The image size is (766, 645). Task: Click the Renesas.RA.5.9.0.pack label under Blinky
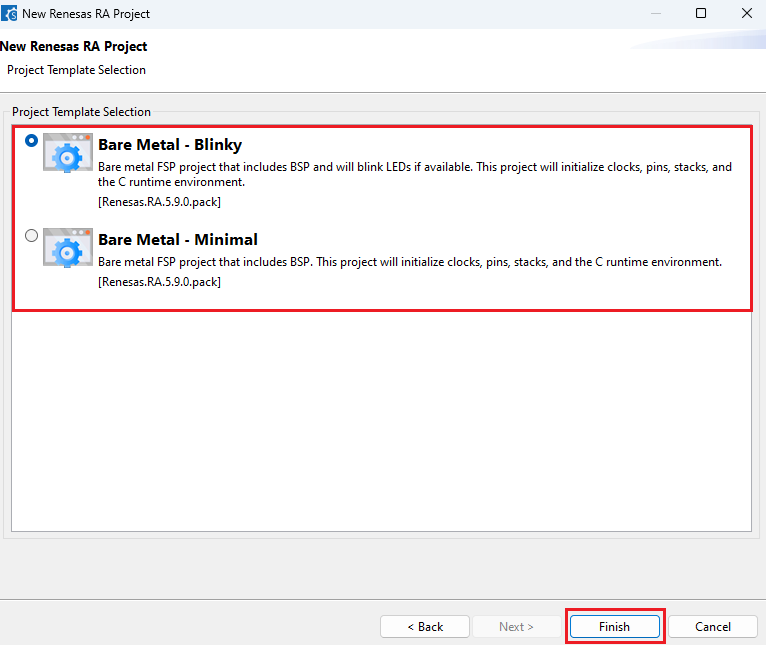[159, 201]
